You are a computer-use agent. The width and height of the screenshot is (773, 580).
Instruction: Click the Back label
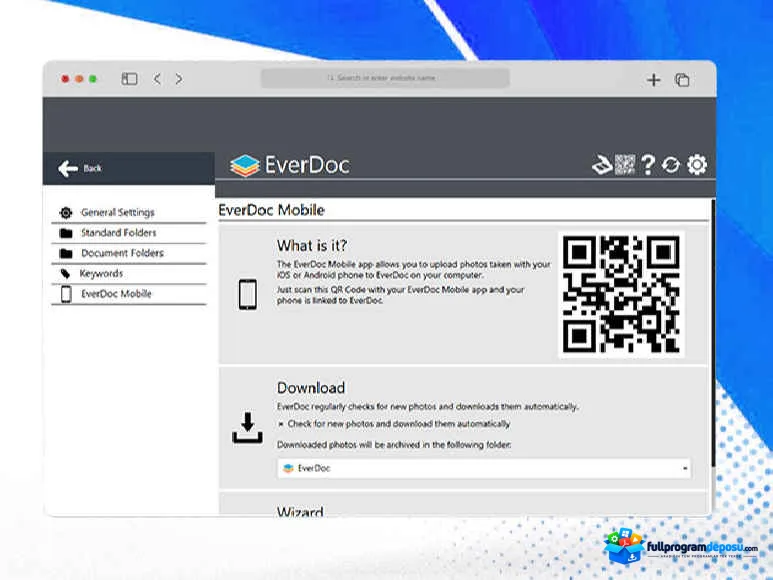[92, 169]
